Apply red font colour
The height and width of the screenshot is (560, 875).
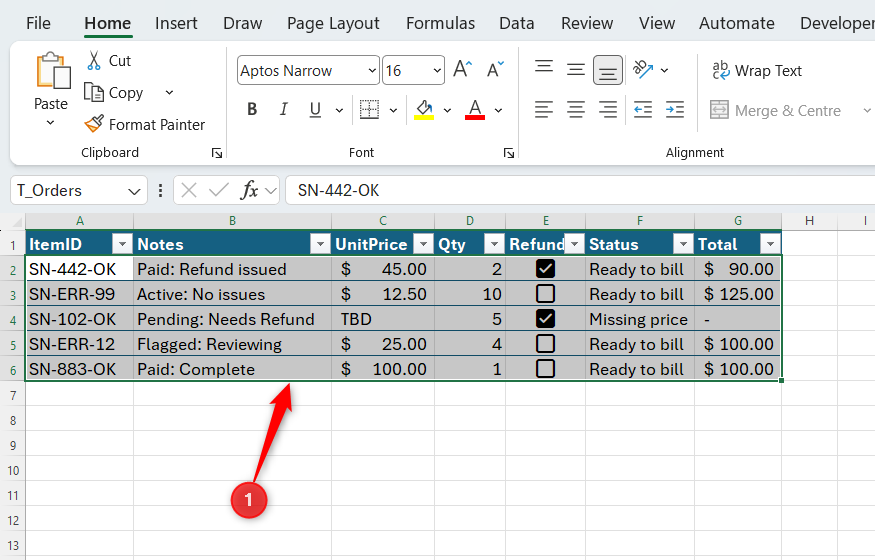coord(475,110)
